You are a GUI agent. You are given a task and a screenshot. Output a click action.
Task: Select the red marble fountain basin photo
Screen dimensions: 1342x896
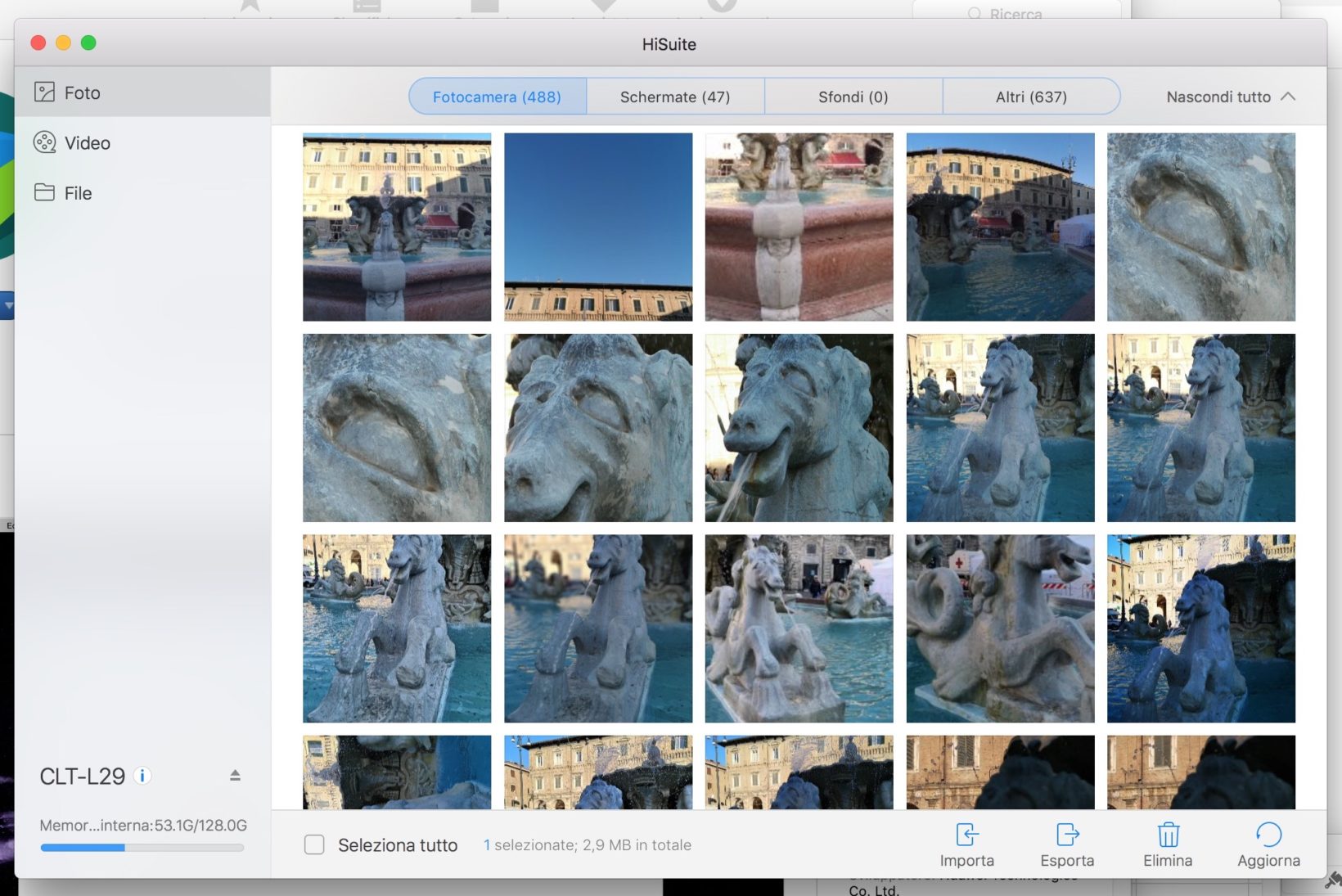[799, 227]
